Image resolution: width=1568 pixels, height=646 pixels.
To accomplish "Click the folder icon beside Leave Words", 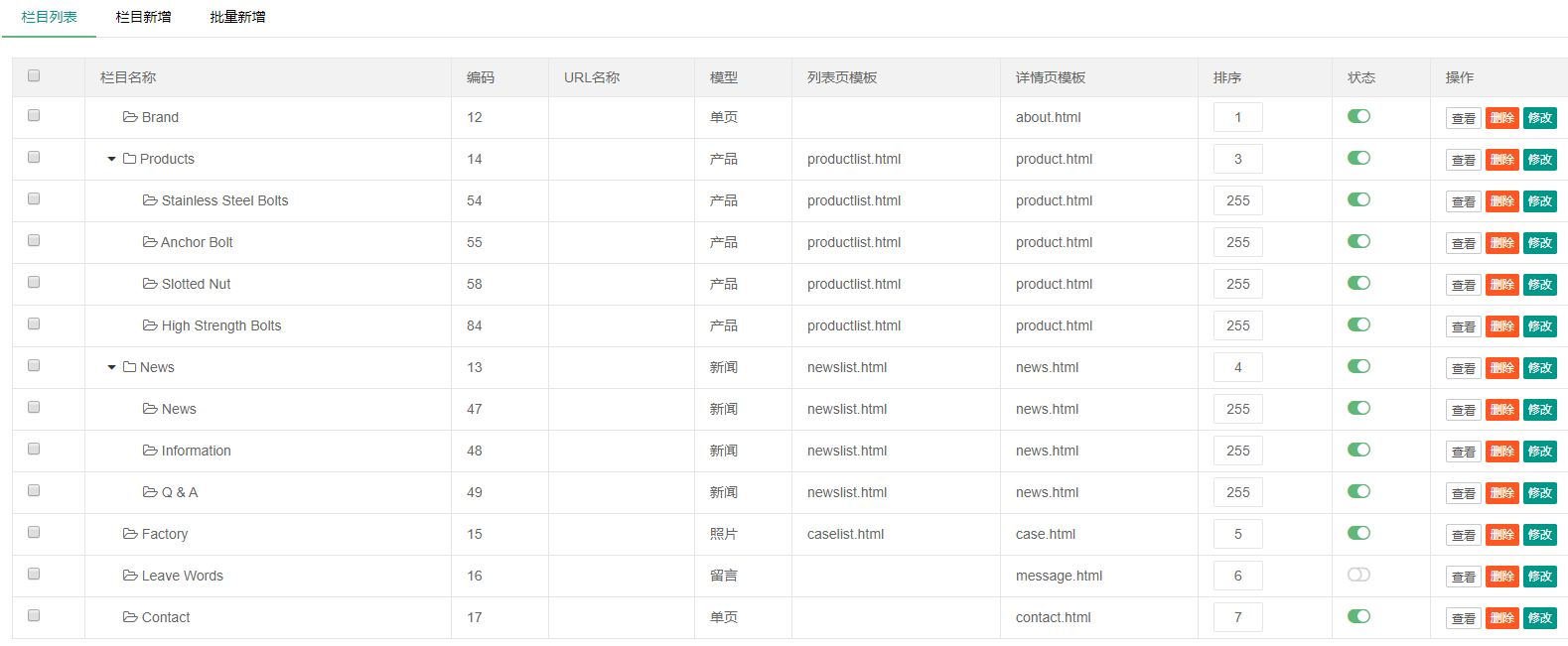I will (x=130, y=576).
